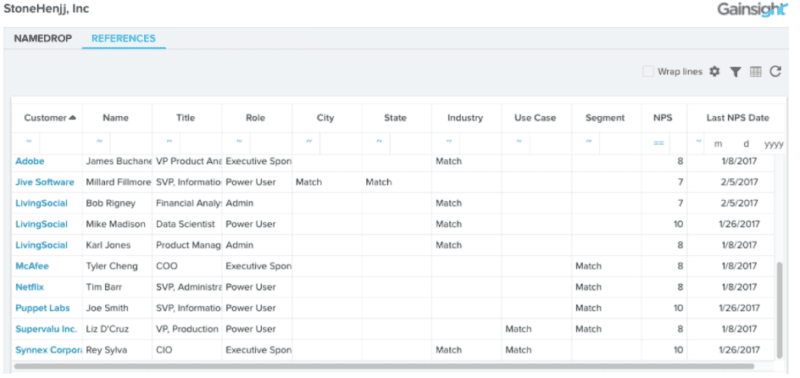This screenshot has height=378, width=800.
Task: Sort by the Name column header
Action: point(115,118)
